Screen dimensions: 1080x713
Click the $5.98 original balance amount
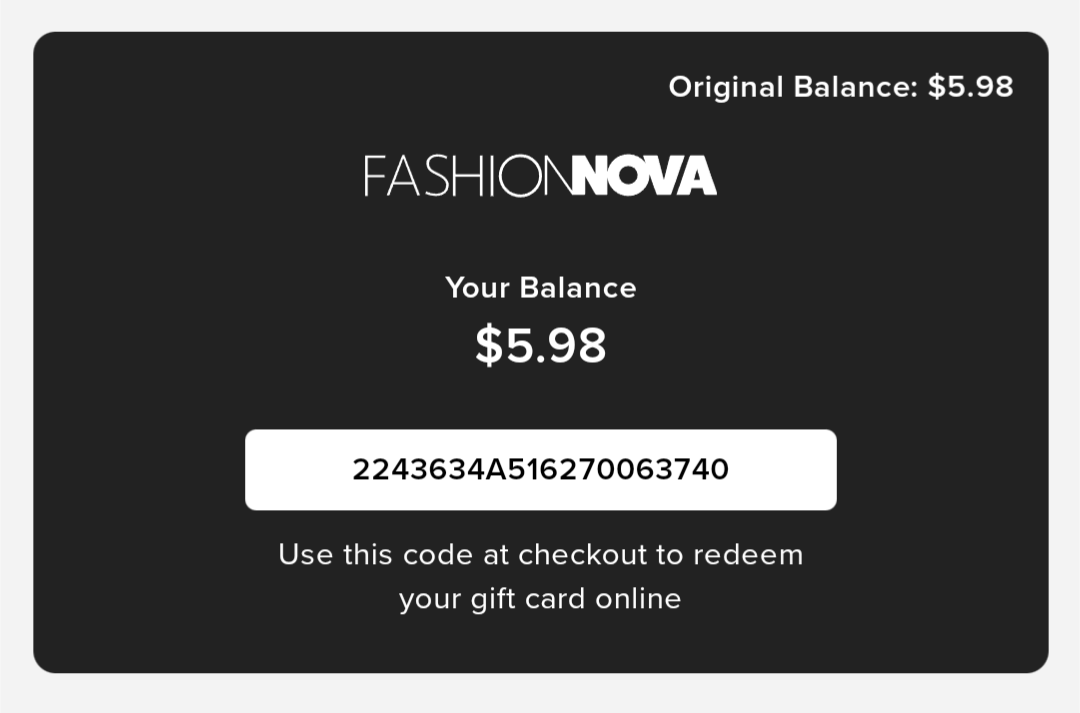(x=970, y=87)
